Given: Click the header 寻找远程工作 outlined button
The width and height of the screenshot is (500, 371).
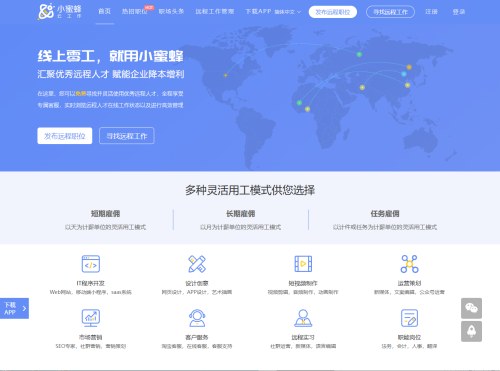Looking at the screenshot, I should coord(390,12).
